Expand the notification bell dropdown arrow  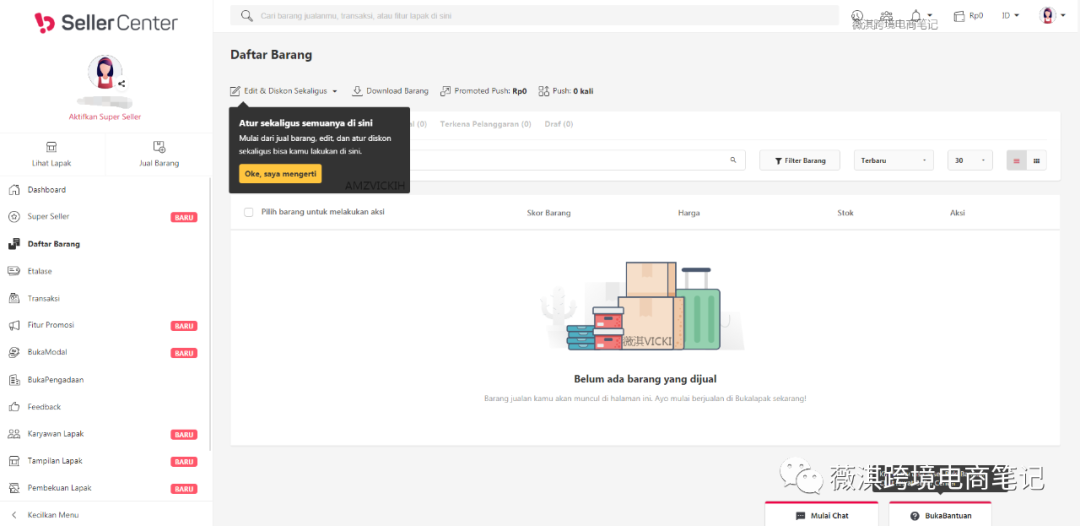click(x=930, y=15)
